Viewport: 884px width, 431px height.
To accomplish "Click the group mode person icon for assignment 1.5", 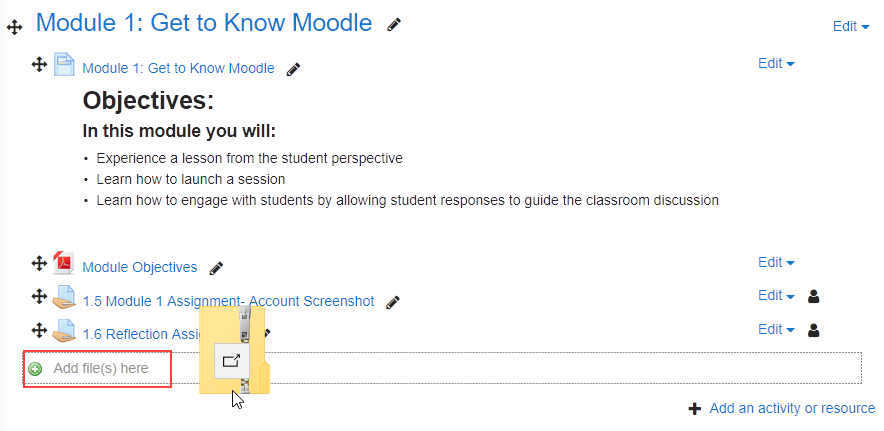I will click(813, 296).
